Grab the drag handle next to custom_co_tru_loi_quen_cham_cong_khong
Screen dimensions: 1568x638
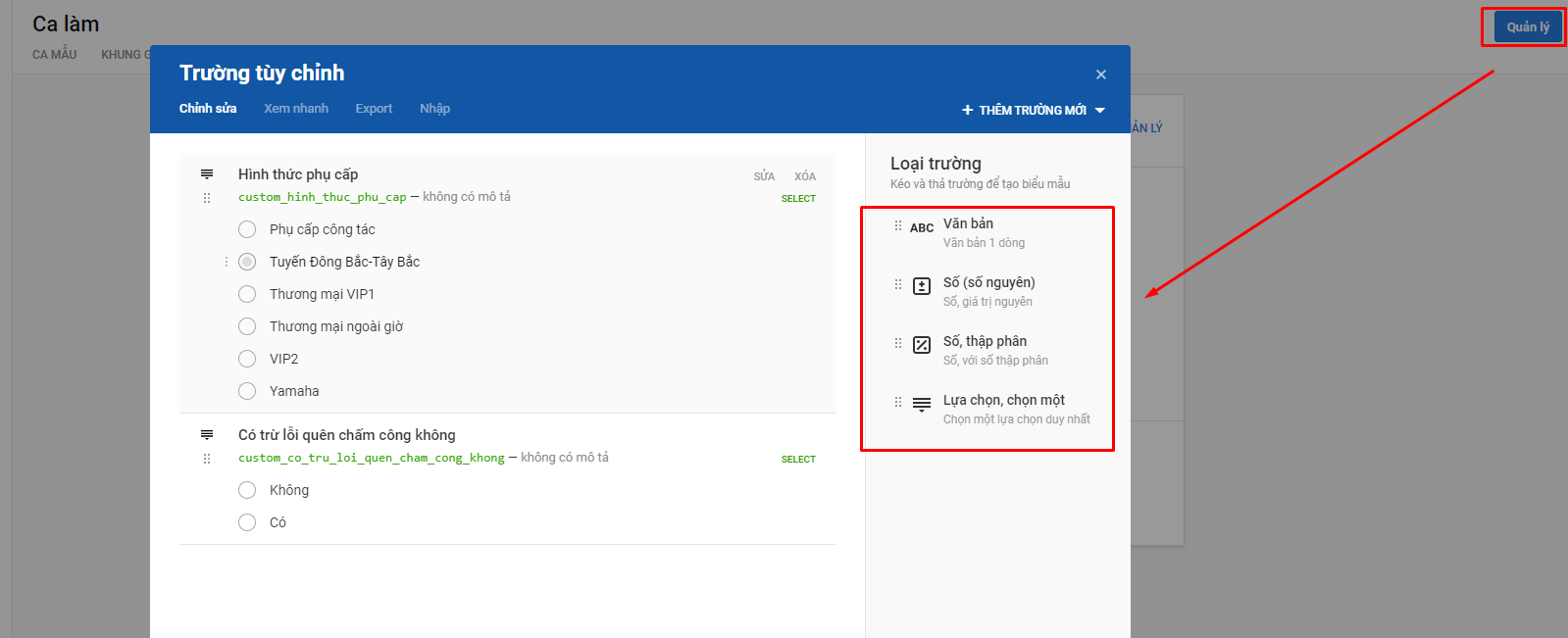[207, 459]
